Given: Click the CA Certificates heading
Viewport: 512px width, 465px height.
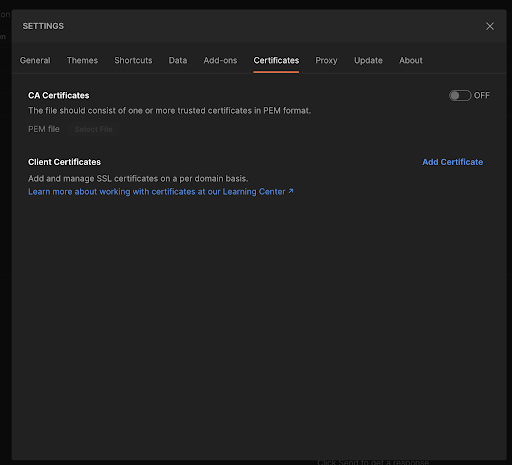Looking at the screenshot, I should [59, 96].
